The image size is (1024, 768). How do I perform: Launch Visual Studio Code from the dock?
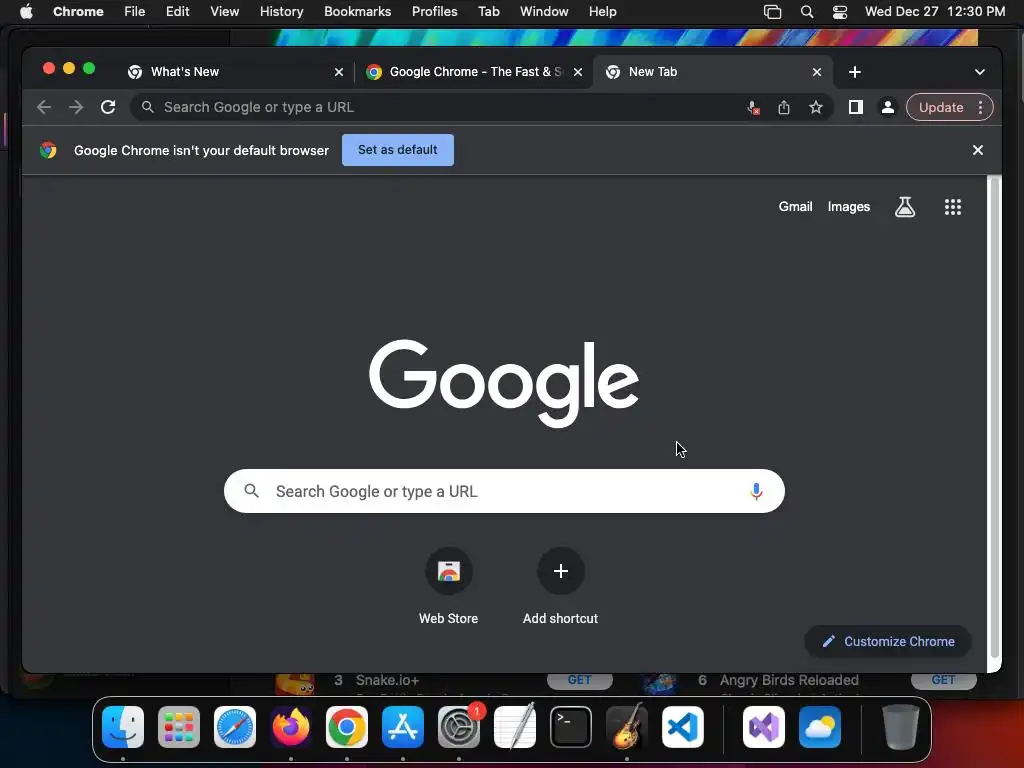point(683,727)
